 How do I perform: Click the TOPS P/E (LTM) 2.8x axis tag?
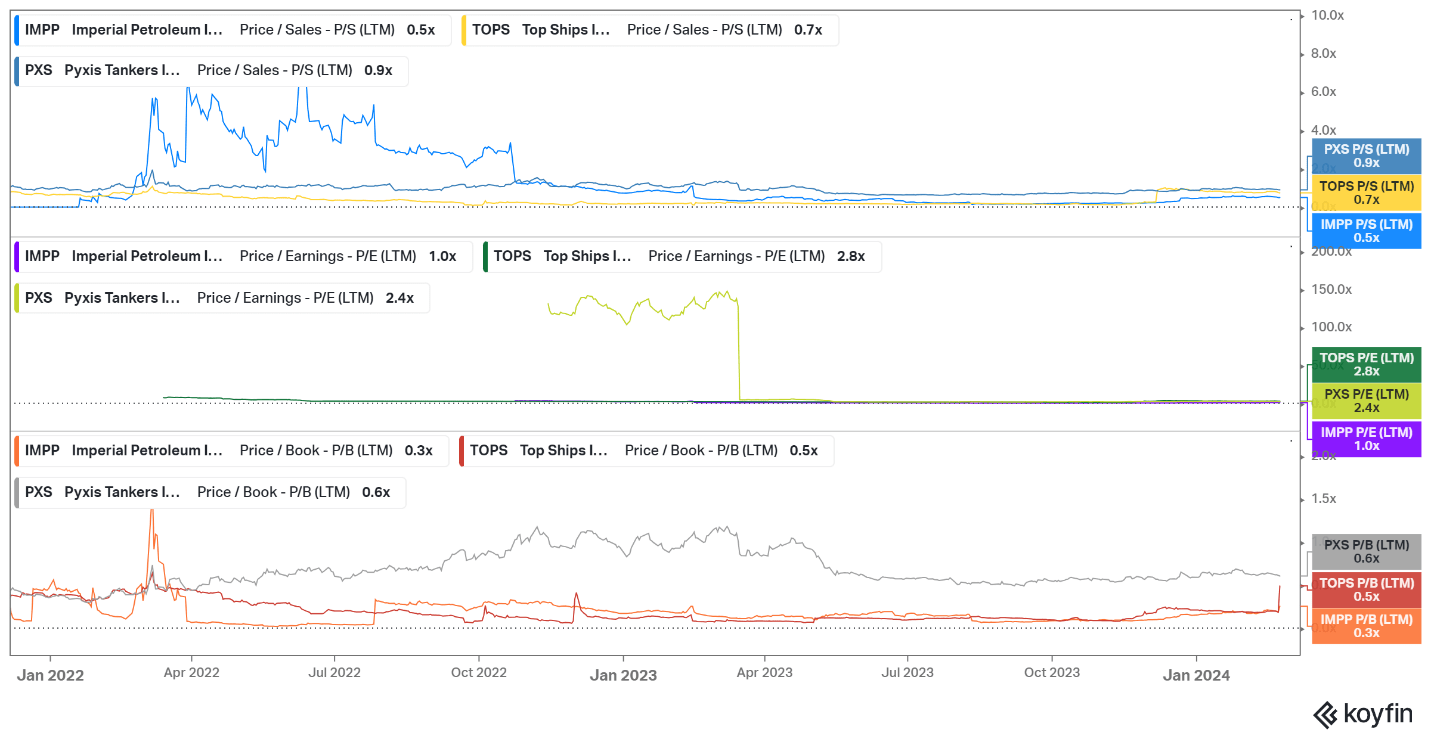click(x=1366, y=364)
